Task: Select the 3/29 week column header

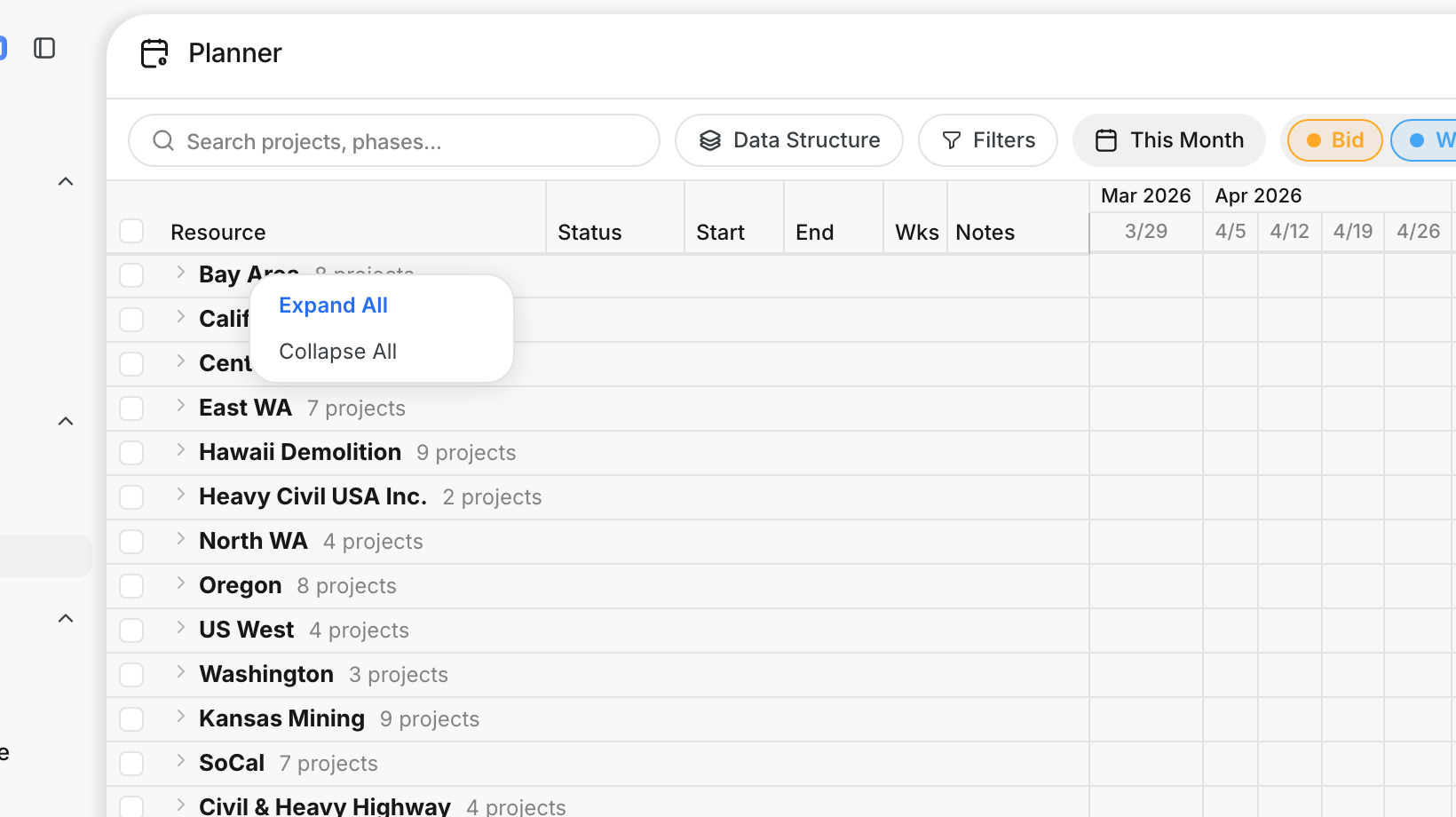Action: click(x=1145, y=232)
